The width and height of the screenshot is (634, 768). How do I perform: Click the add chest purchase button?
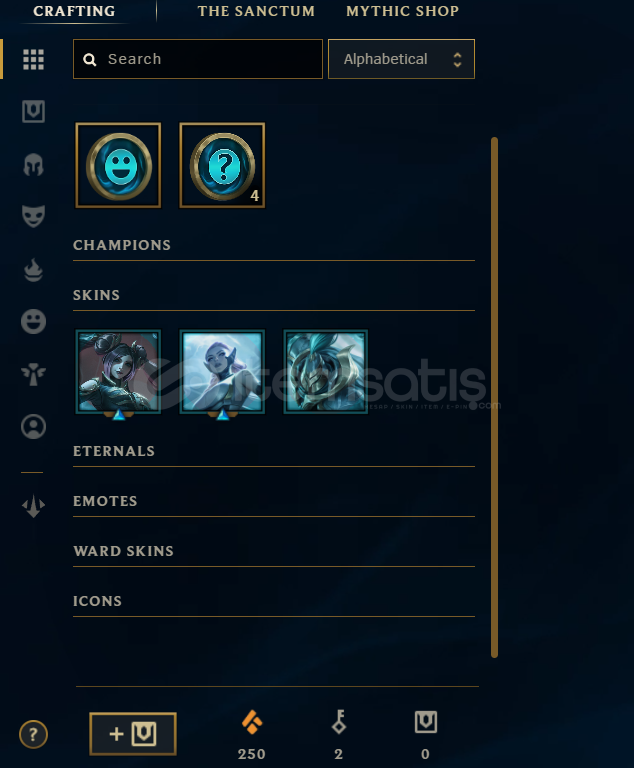(133, 734)
